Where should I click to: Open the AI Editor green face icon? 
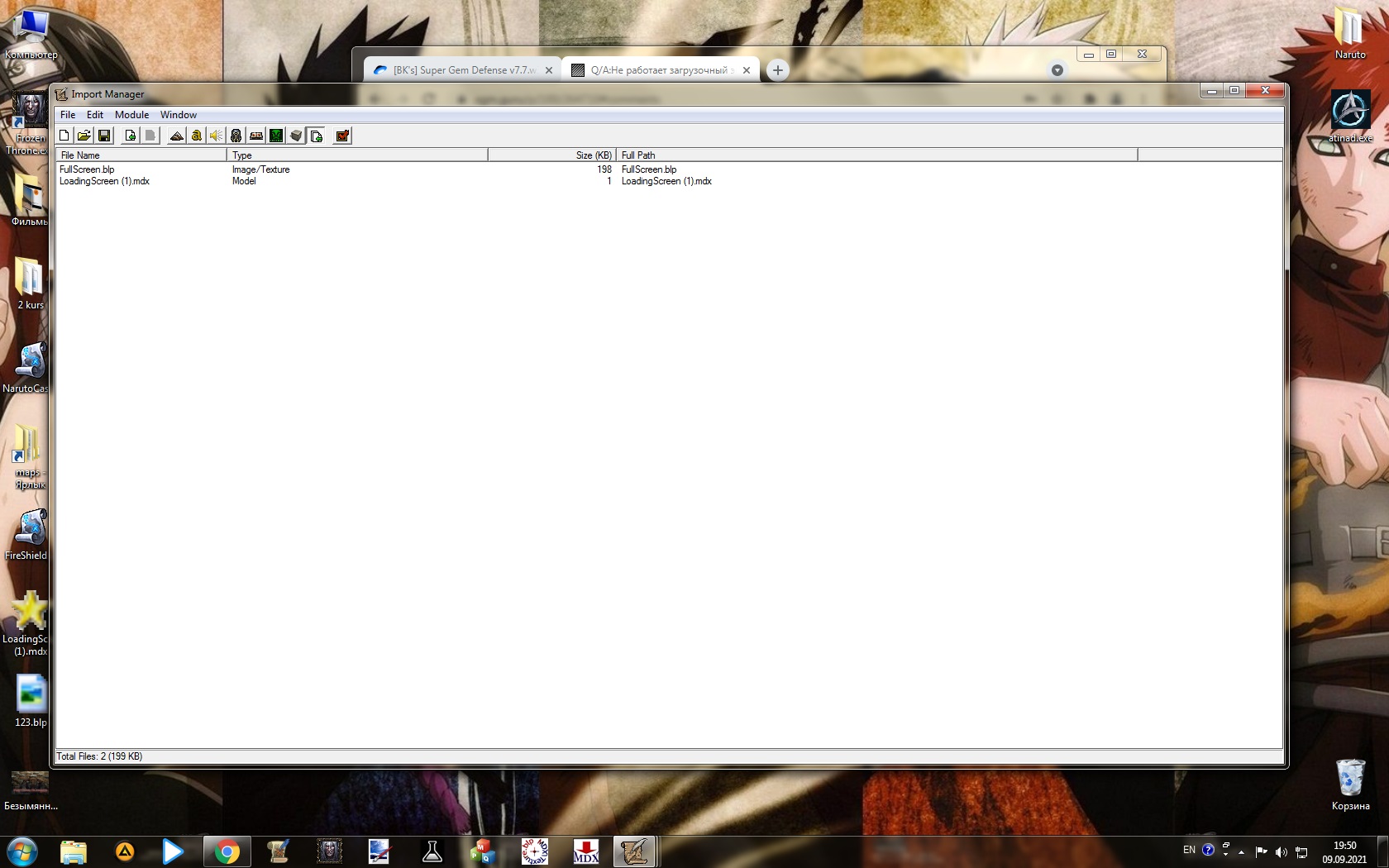tap(276, 136)
